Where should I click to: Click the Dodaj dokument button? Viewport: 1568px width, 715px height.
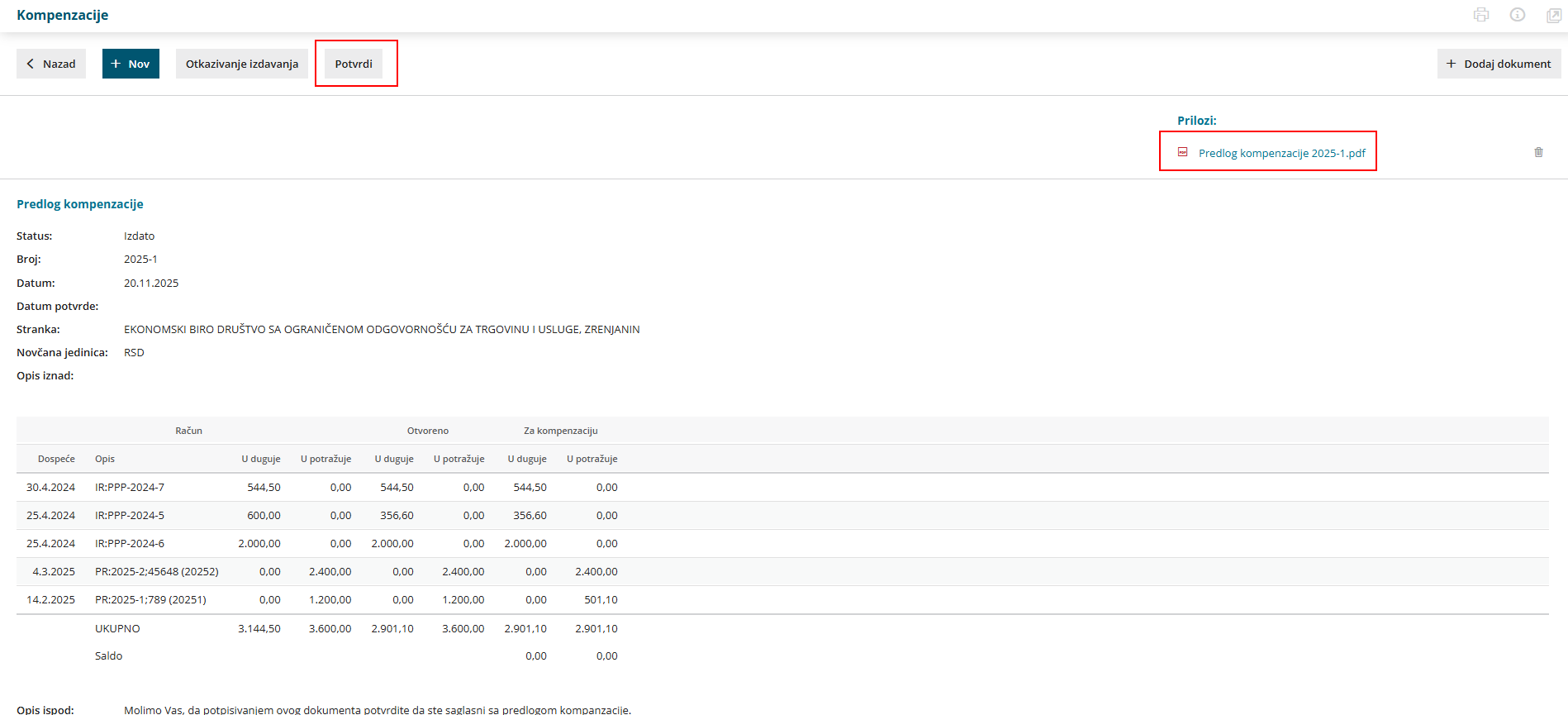(1499, 64)
